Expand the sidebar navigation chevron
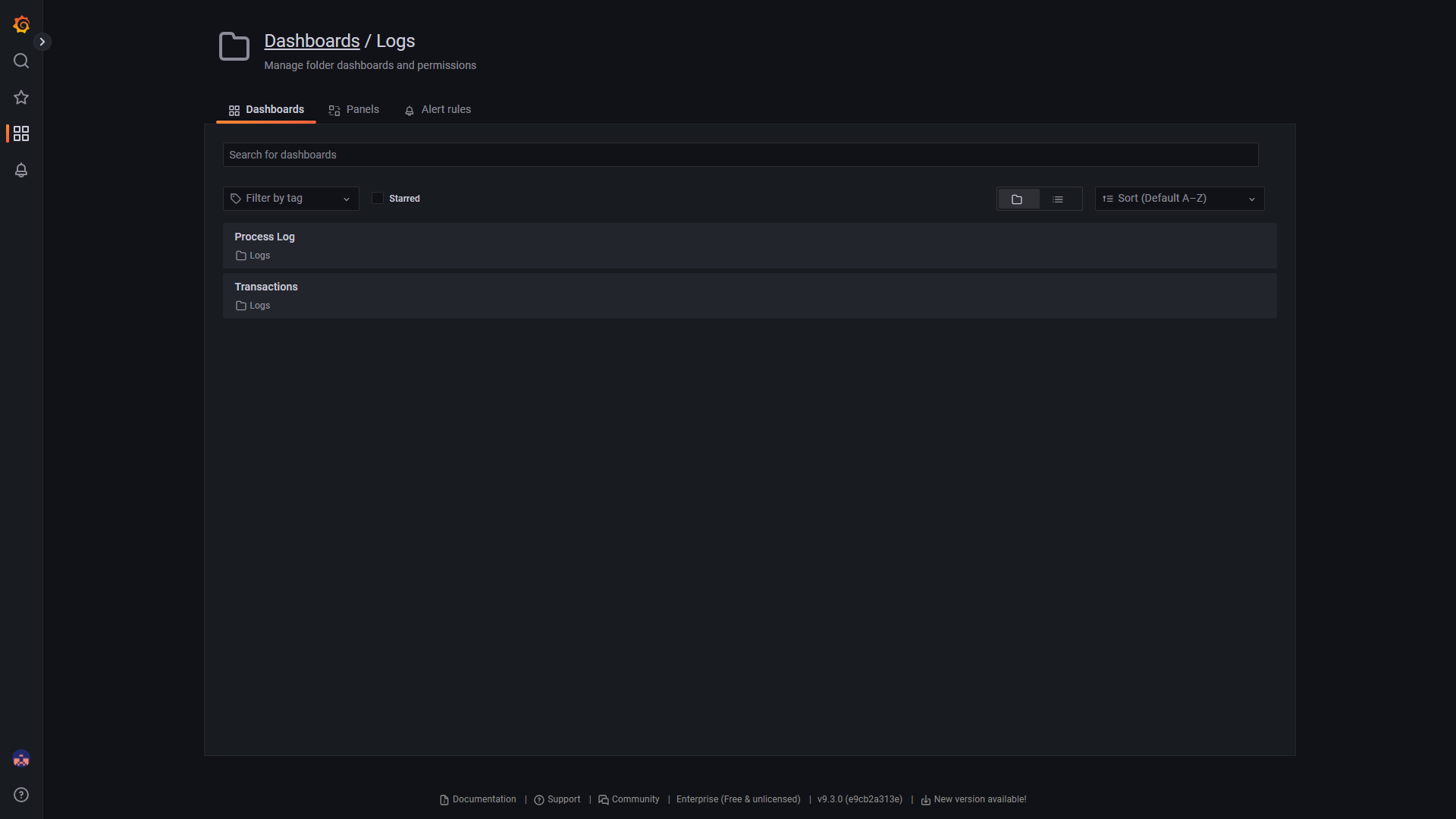The image size is (1456, 819). (42, 42)
